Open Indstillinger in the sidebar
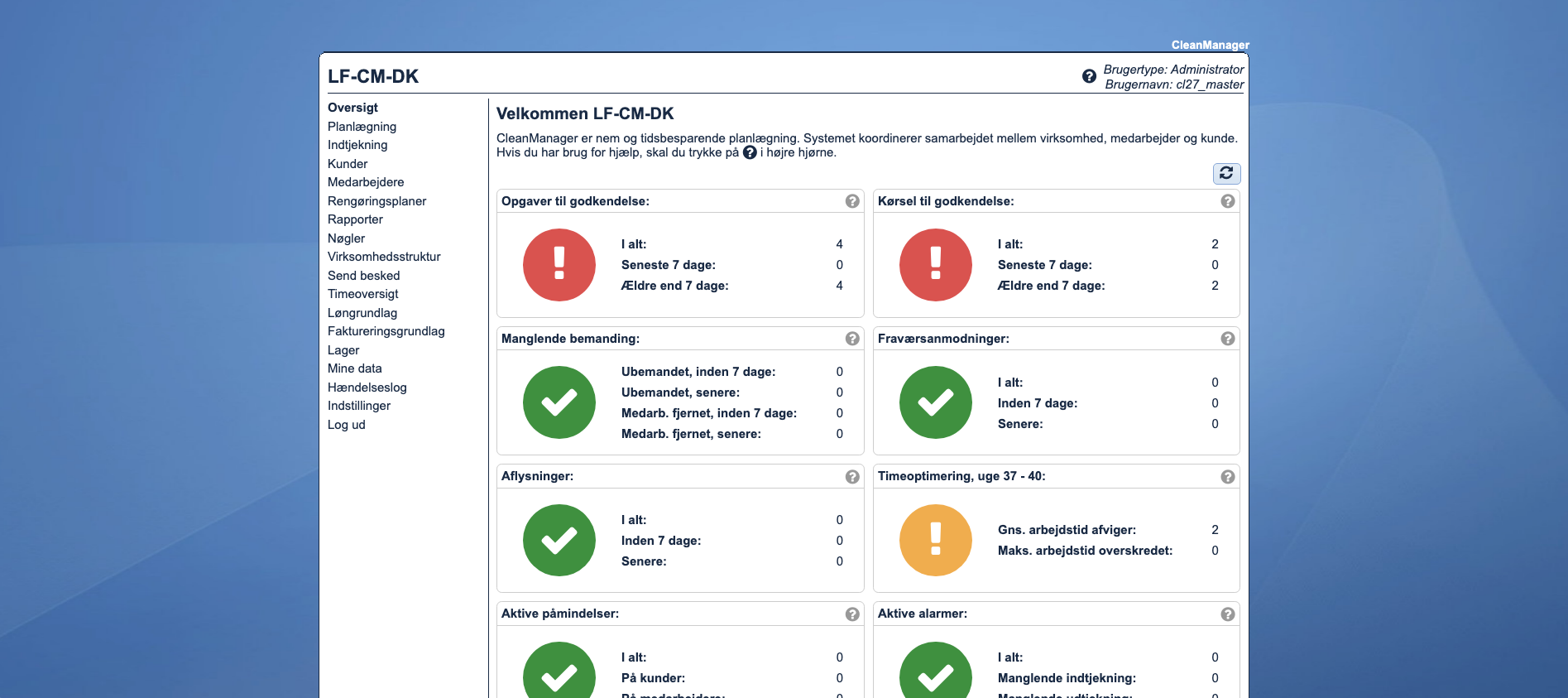The height and width of the screenshot is (698, 1568). pyautogui.click(x=358, y=406)
